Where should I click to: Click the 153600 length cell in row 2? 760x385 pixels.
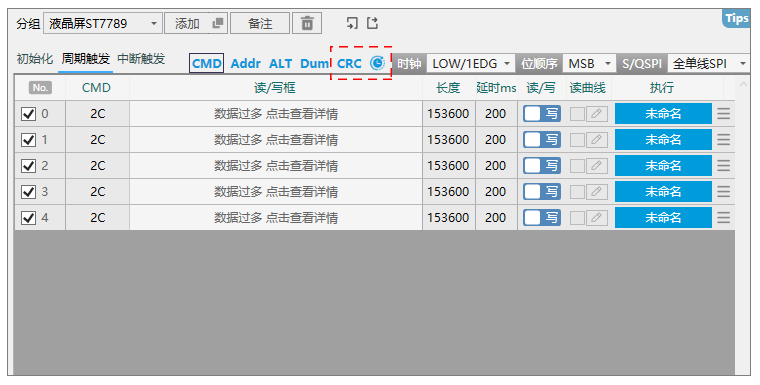[x=448, y=165]
